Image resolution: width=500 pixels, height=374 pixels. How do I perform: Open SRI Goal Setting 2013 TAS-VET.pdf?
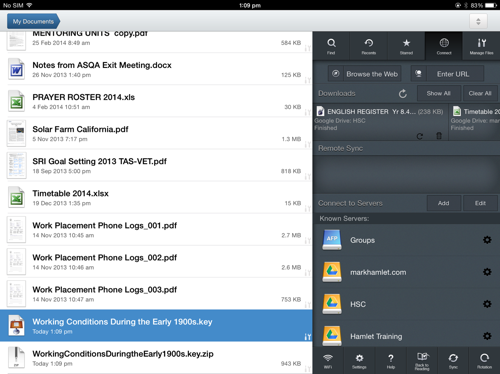pos(156,166)
